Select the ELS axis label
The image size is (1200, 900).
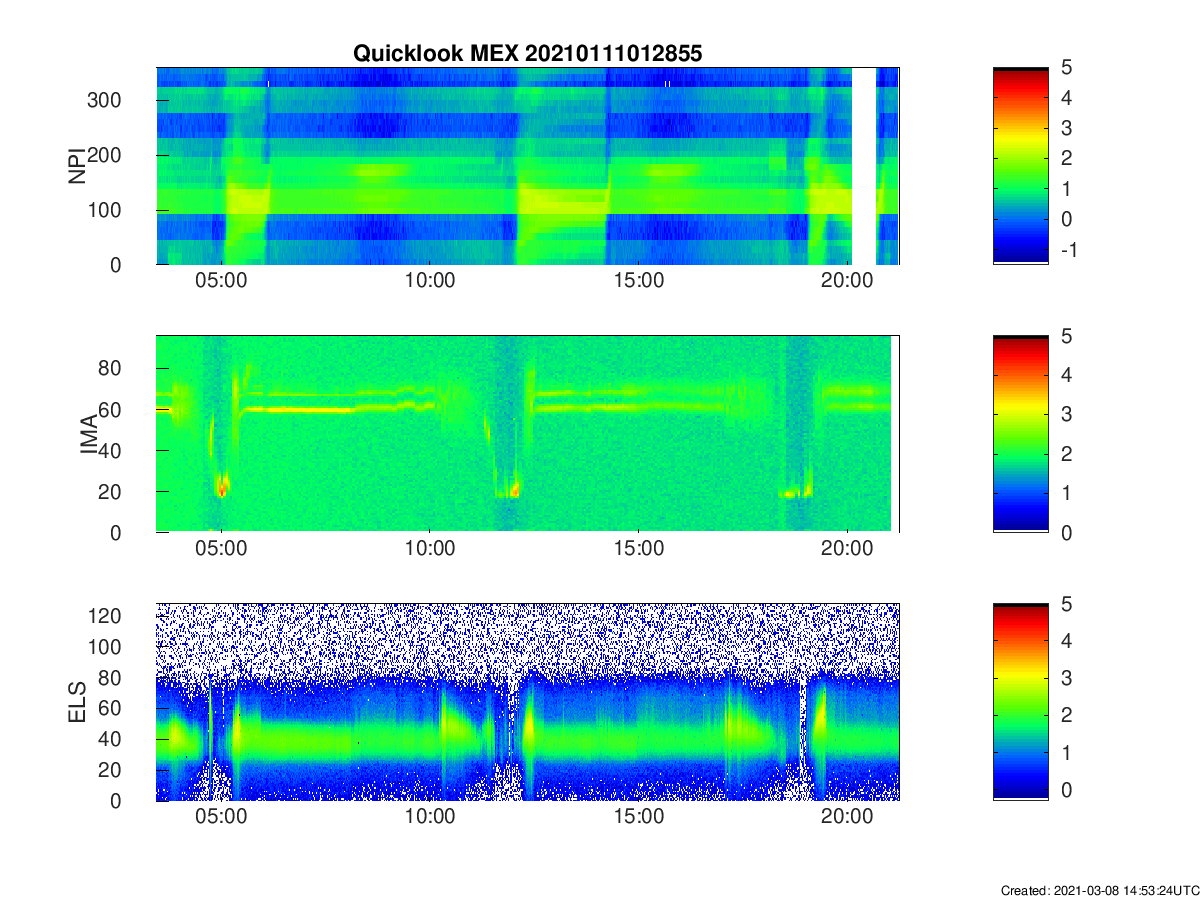pyautogui.click(x=77, y=702)
